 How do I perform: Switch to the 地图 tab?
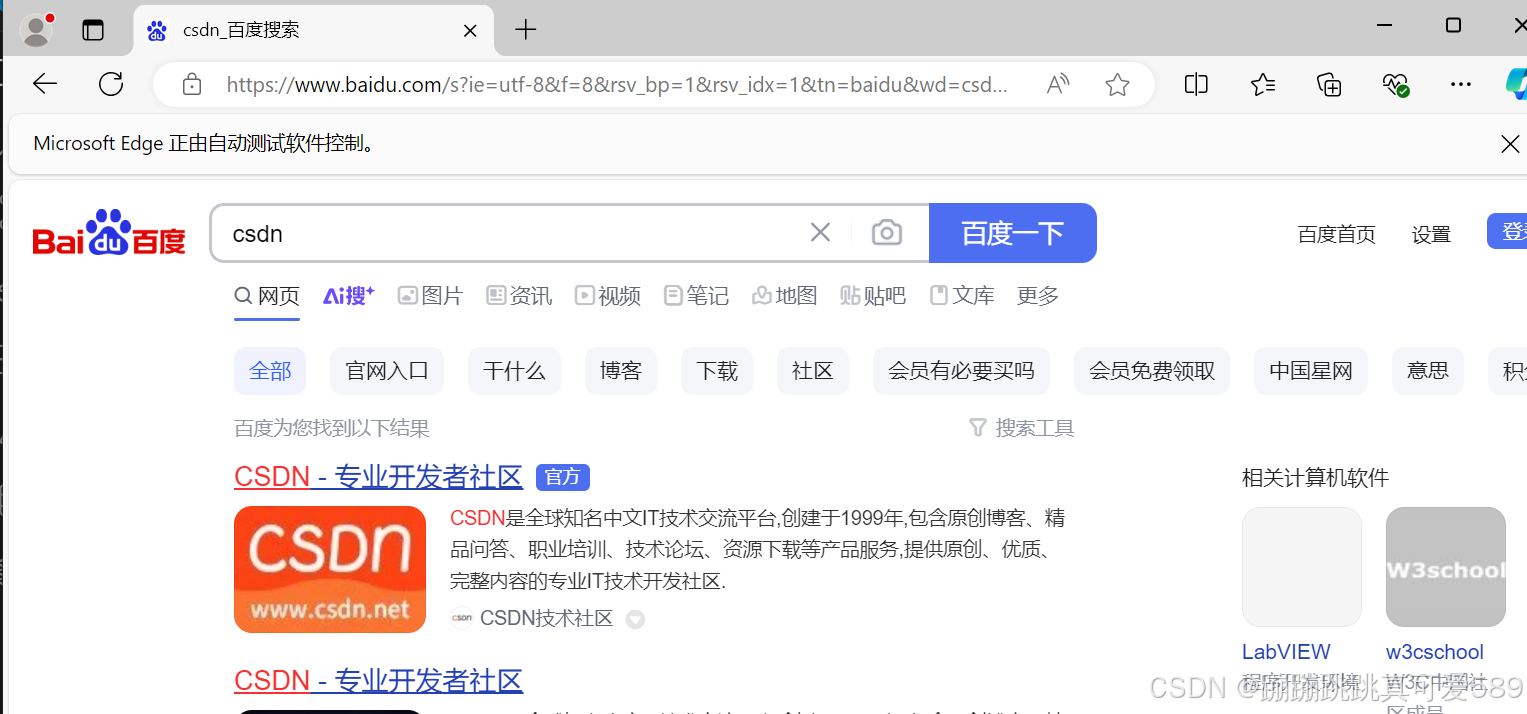[x=785, y=296]
